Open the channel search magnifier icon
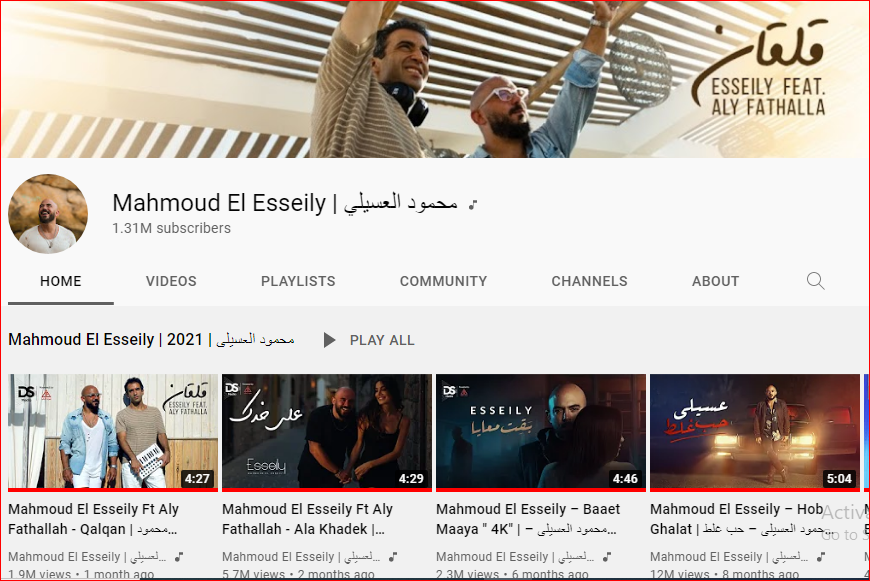The width and height of the screenshot is (870, 581). (815, 281)
